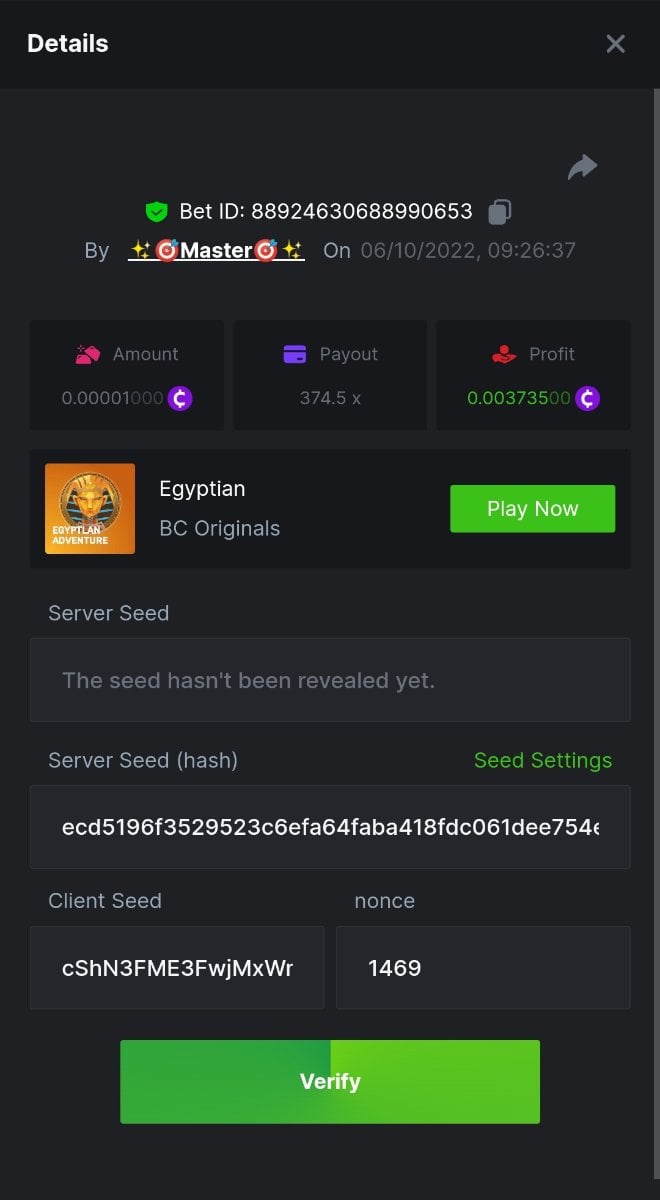Click the share arrow icon
The width and height of the screenshot is (660, 1200).
pos(582,167)
